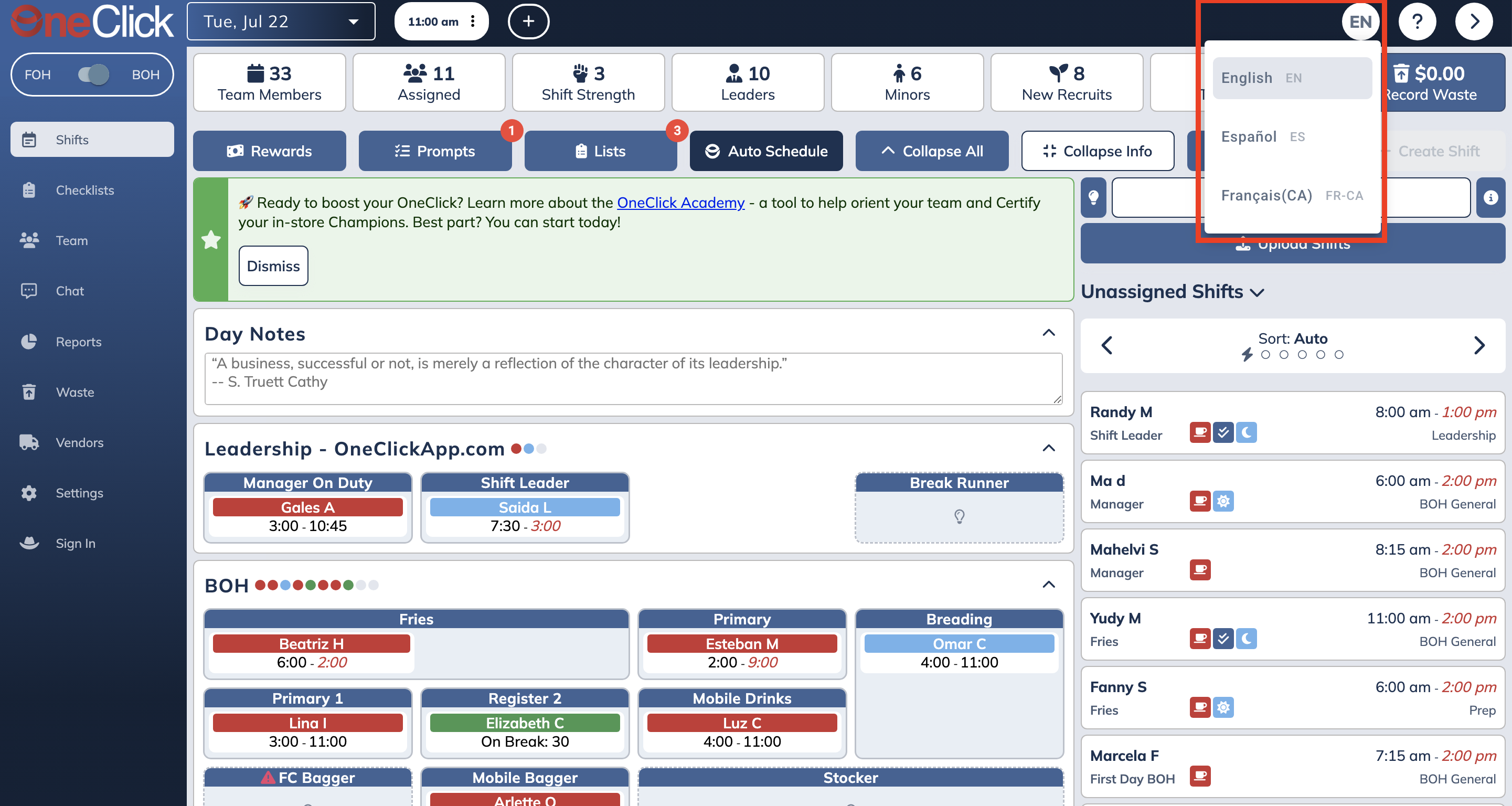Viewport: 1512px width, 806px height.
Task: Open Checklists in the sidebar
Action: [92, 190]
